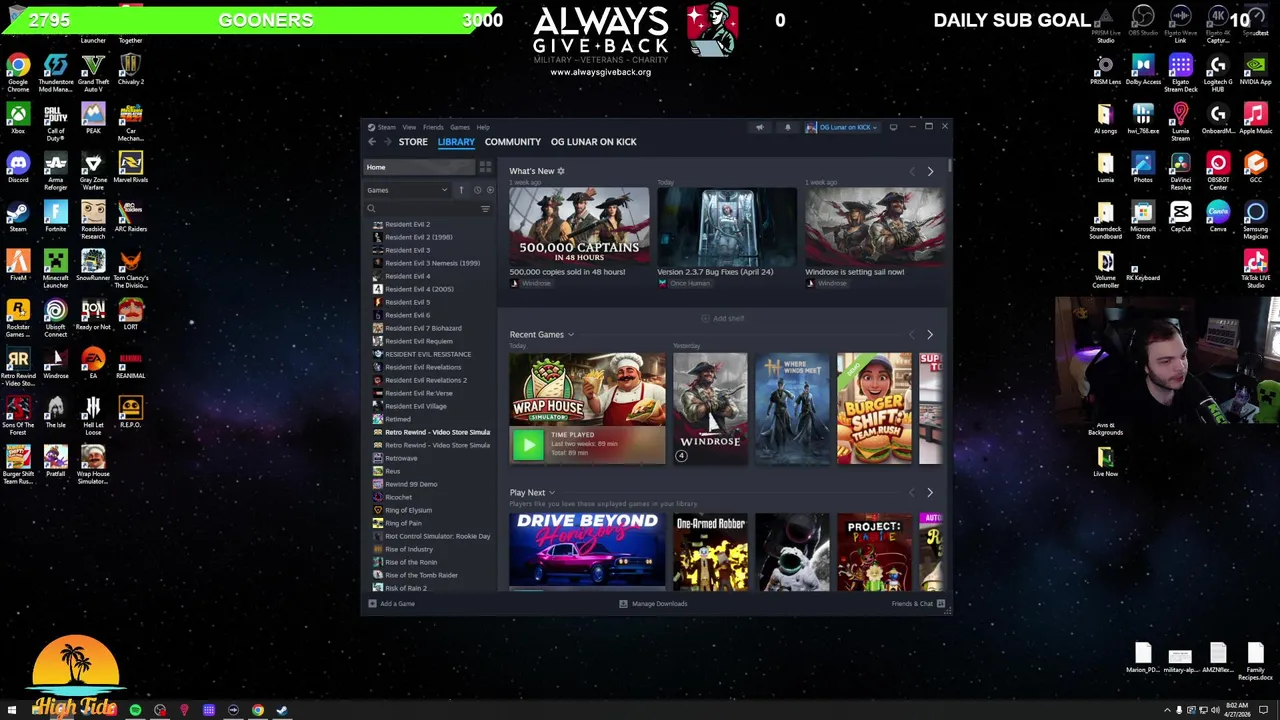
Task: Switch Steam to Big Picture mode icon
Action: pyautogui.click(x=893, y=127)
